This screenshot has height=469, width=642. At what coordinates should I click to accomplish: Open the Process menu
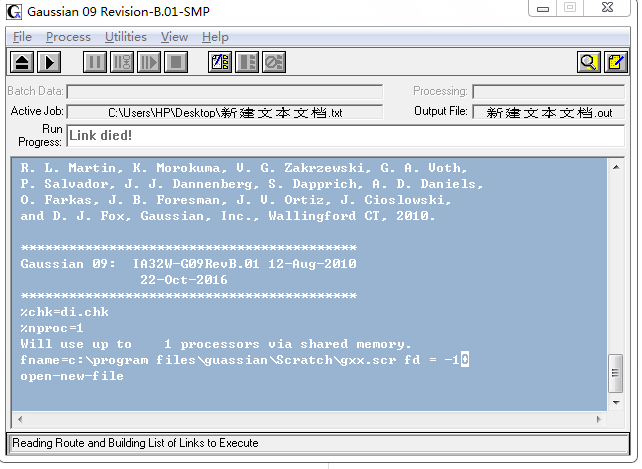tap(68, 37)
